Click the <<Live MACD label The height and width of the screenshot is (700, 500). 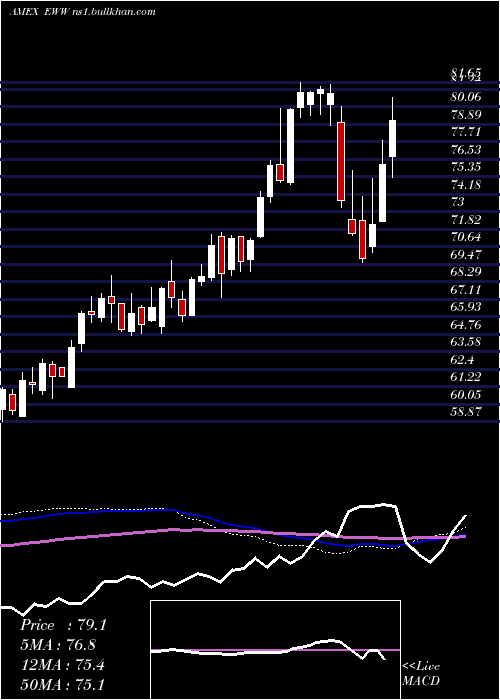[421, 673]
